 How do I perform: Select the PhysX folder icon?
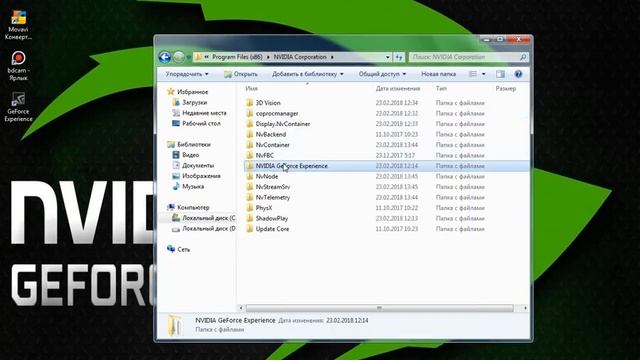point(249,208)
